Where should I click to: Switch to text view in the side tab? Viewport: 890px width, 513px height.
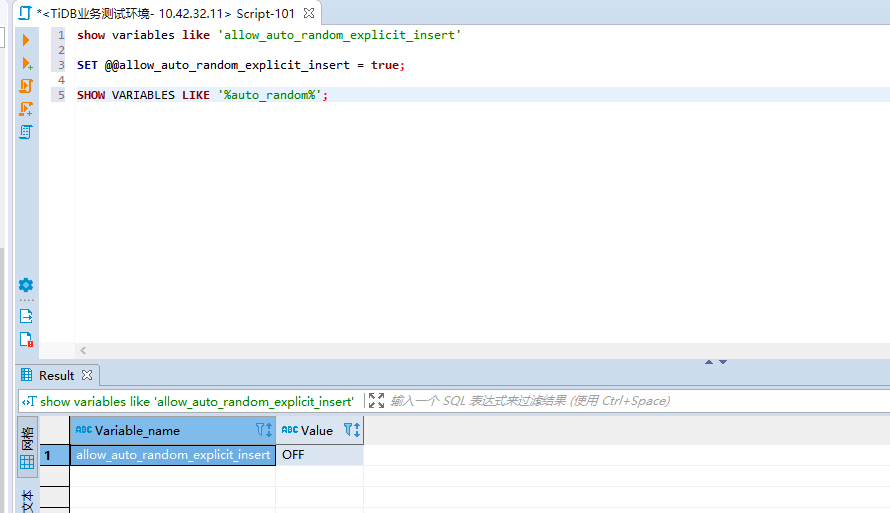27,500
